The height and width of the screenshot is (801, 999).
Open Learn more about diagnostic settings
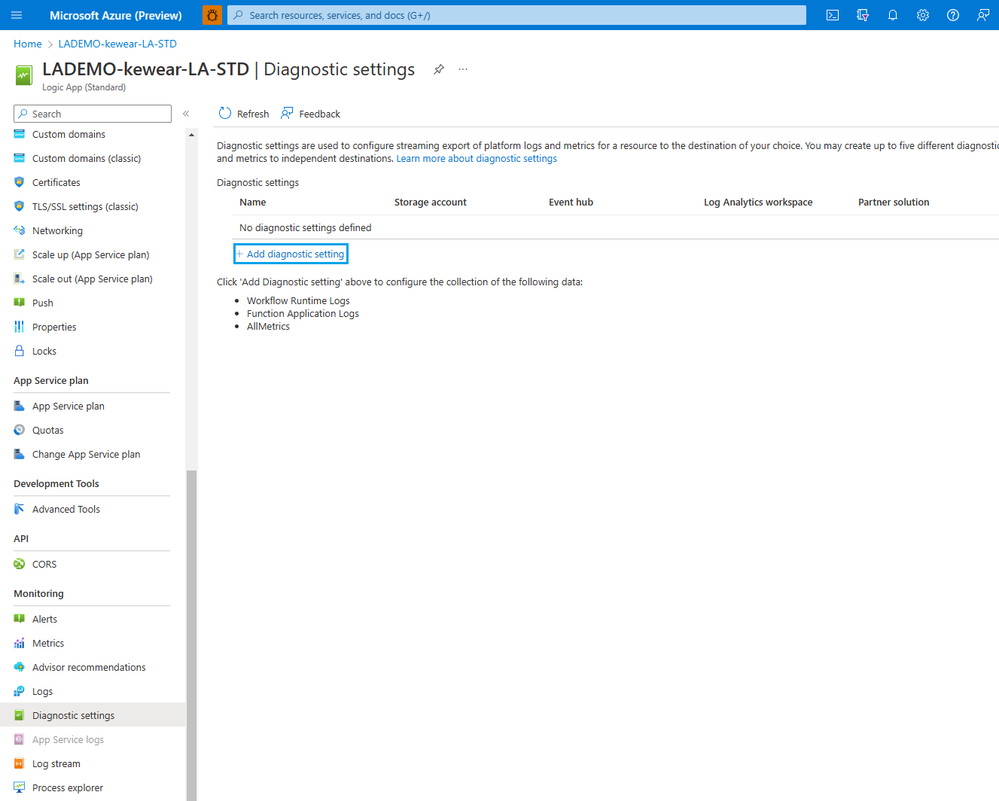(x=477, y=159)
